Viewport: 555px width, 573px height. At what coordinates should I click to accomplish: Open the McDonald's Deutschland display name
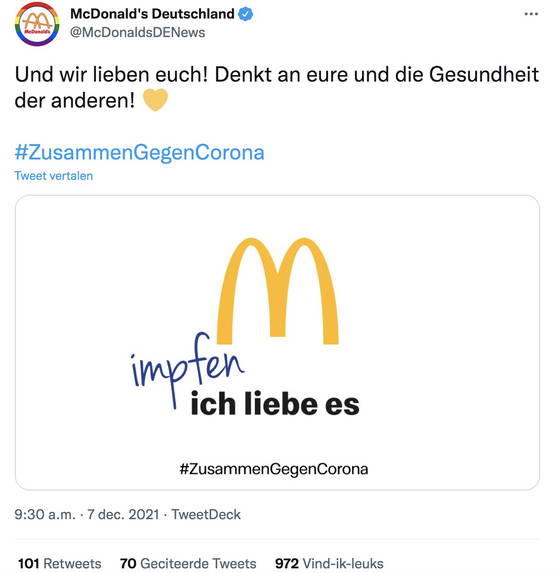tap(152, 14)
